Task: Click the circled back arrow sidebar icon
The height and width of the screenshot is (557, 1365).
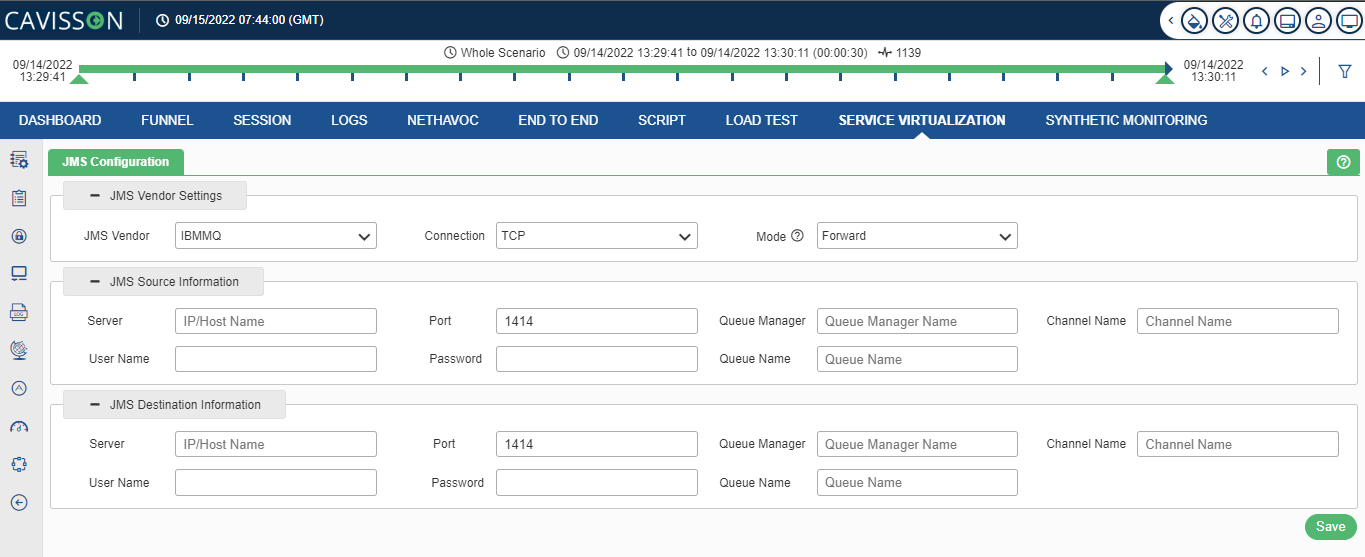Action: pyautogui.click(x=19, y=503)
